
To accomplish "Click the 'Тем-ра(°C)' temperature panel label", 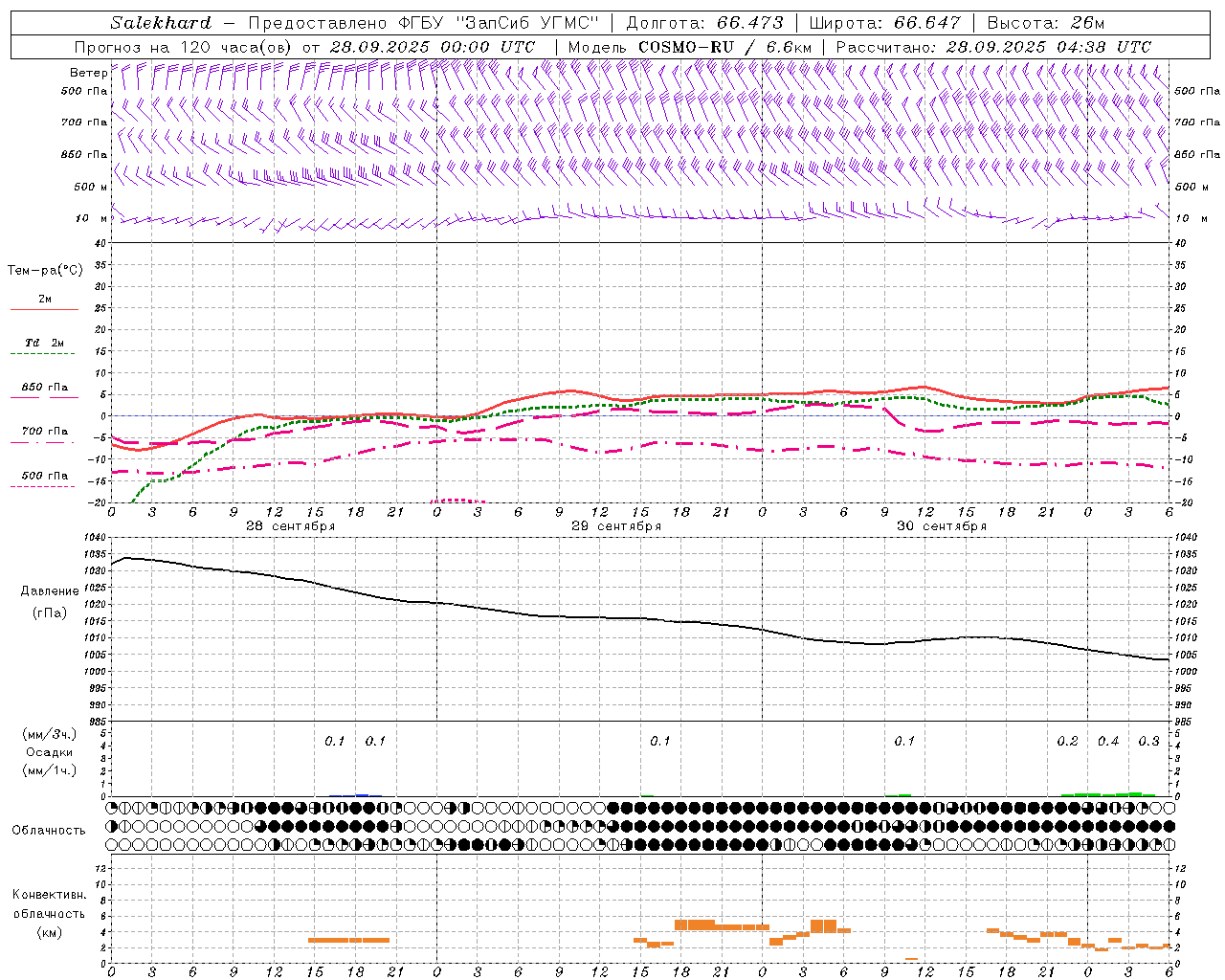I will point(45,271).
